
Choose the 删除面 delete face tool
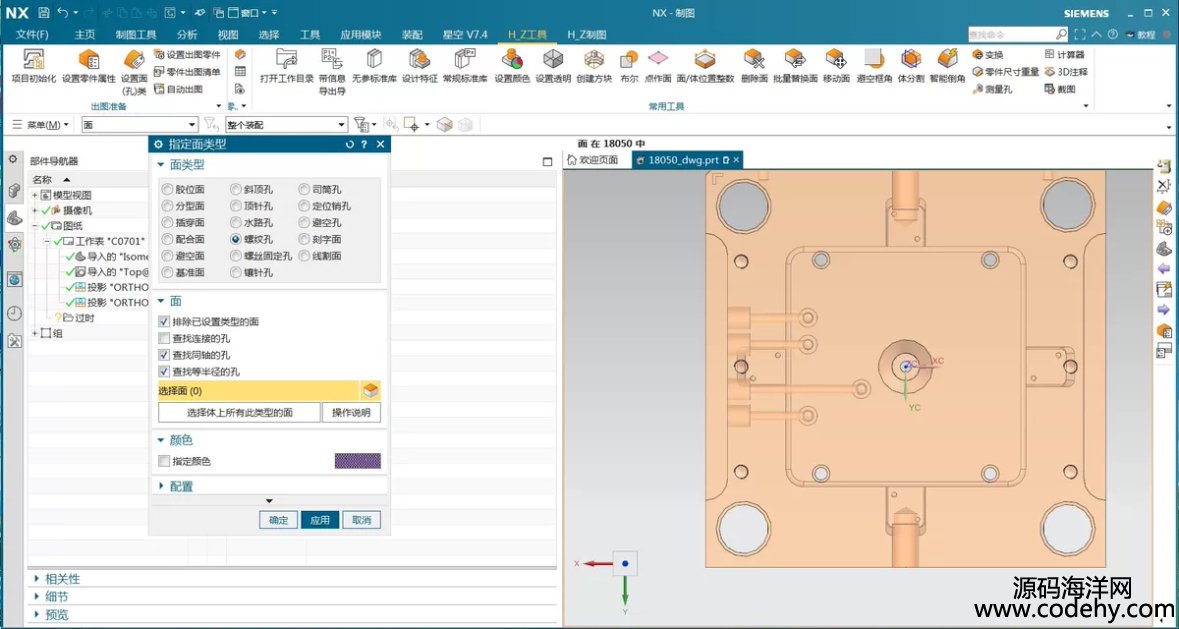point(754,65)
